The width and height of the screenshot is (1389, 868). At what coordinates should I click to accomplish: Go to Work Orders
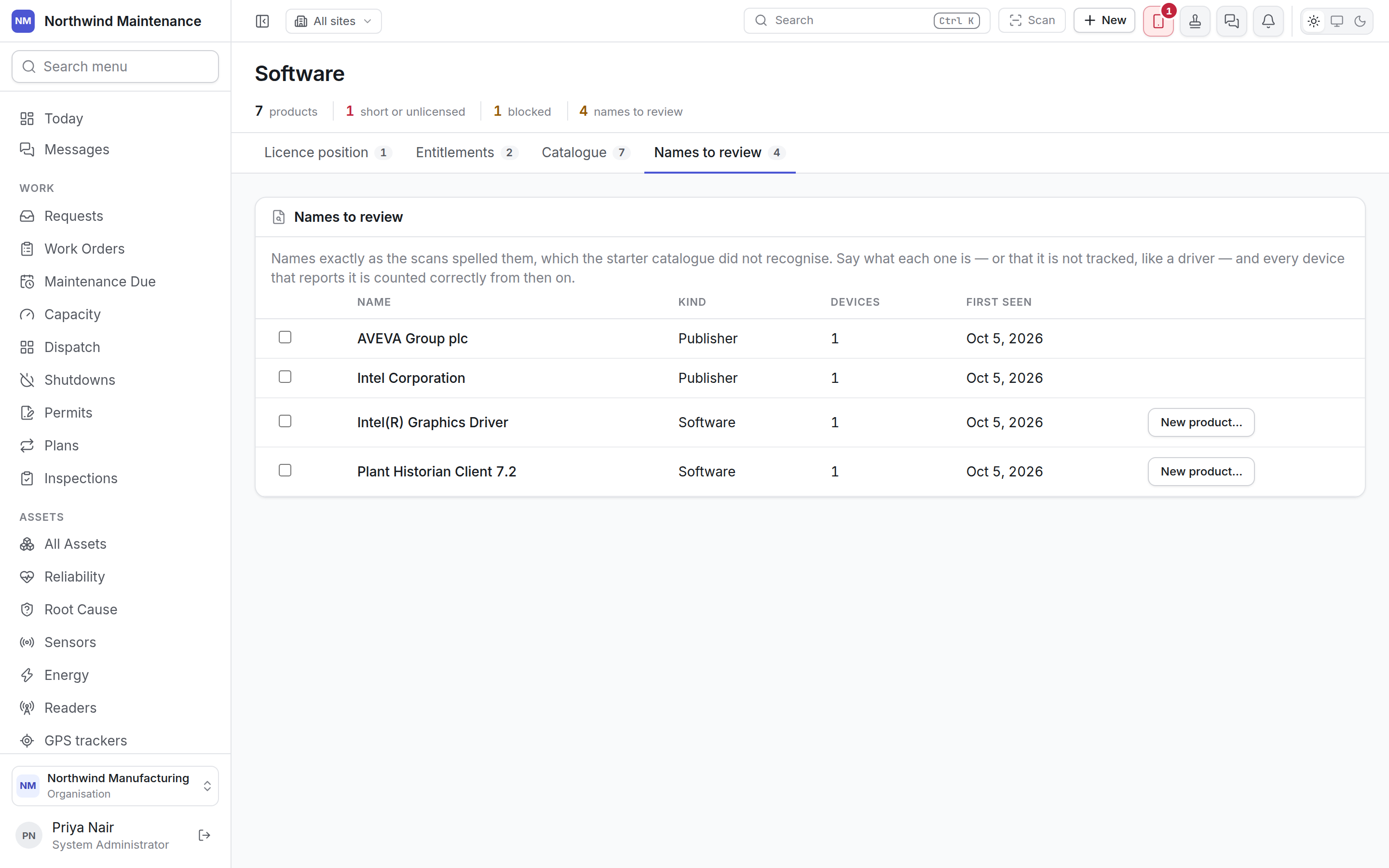pos(115,248)
